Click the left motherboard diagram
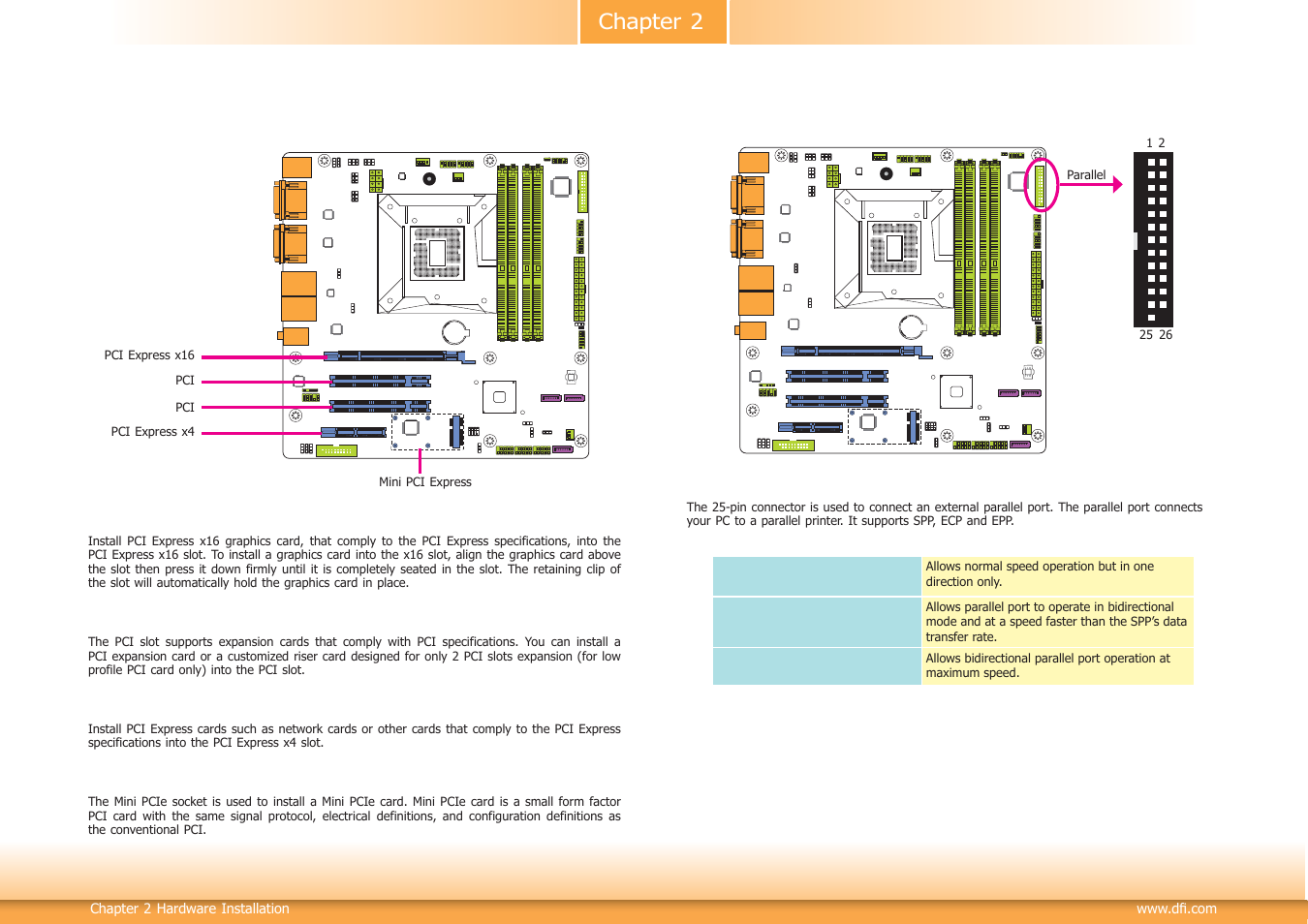The width and height of the screenshot is (1308, 924). tap(432, 304)
